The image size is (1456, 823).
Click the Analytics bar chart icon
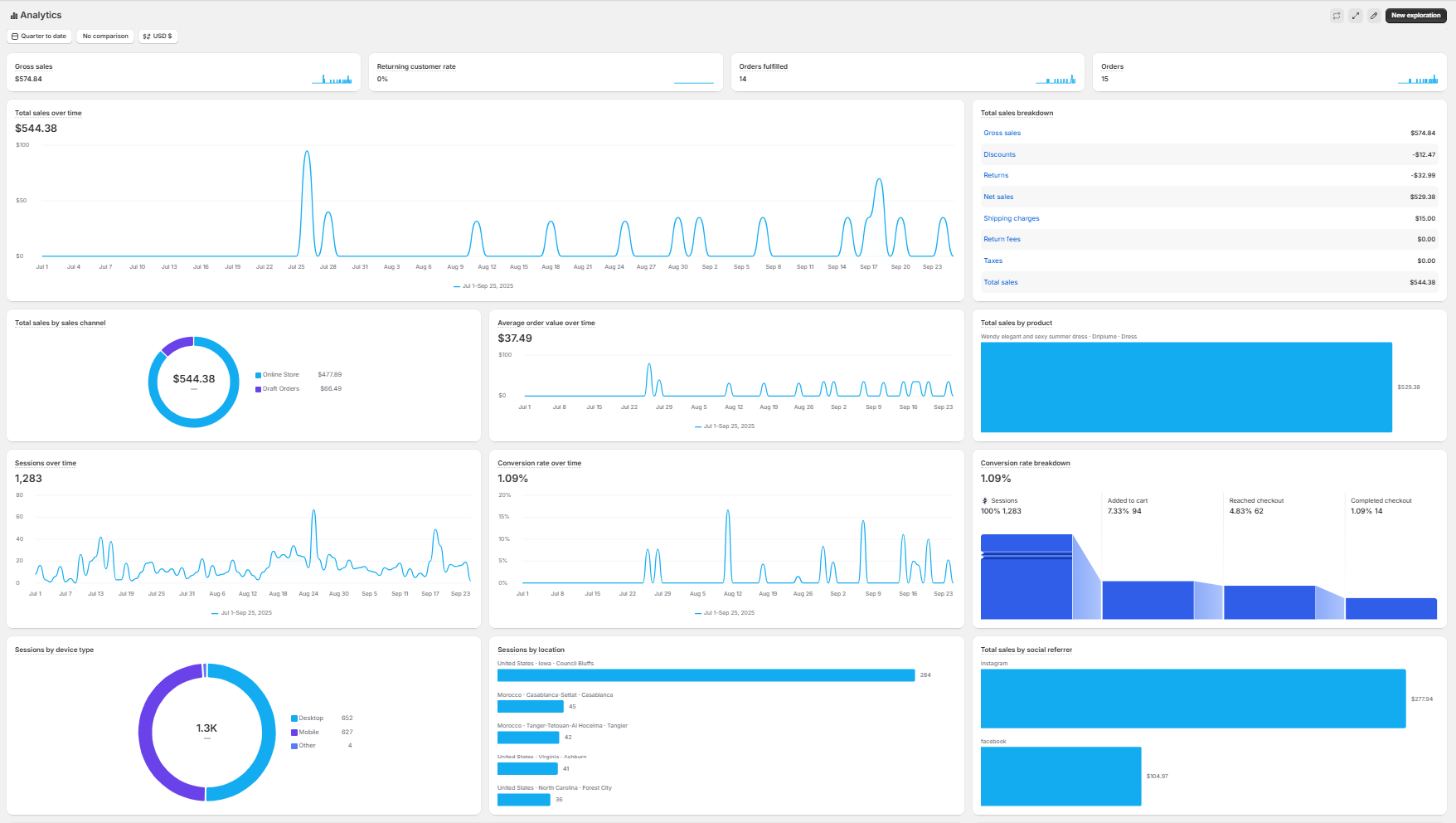point(14,16)
